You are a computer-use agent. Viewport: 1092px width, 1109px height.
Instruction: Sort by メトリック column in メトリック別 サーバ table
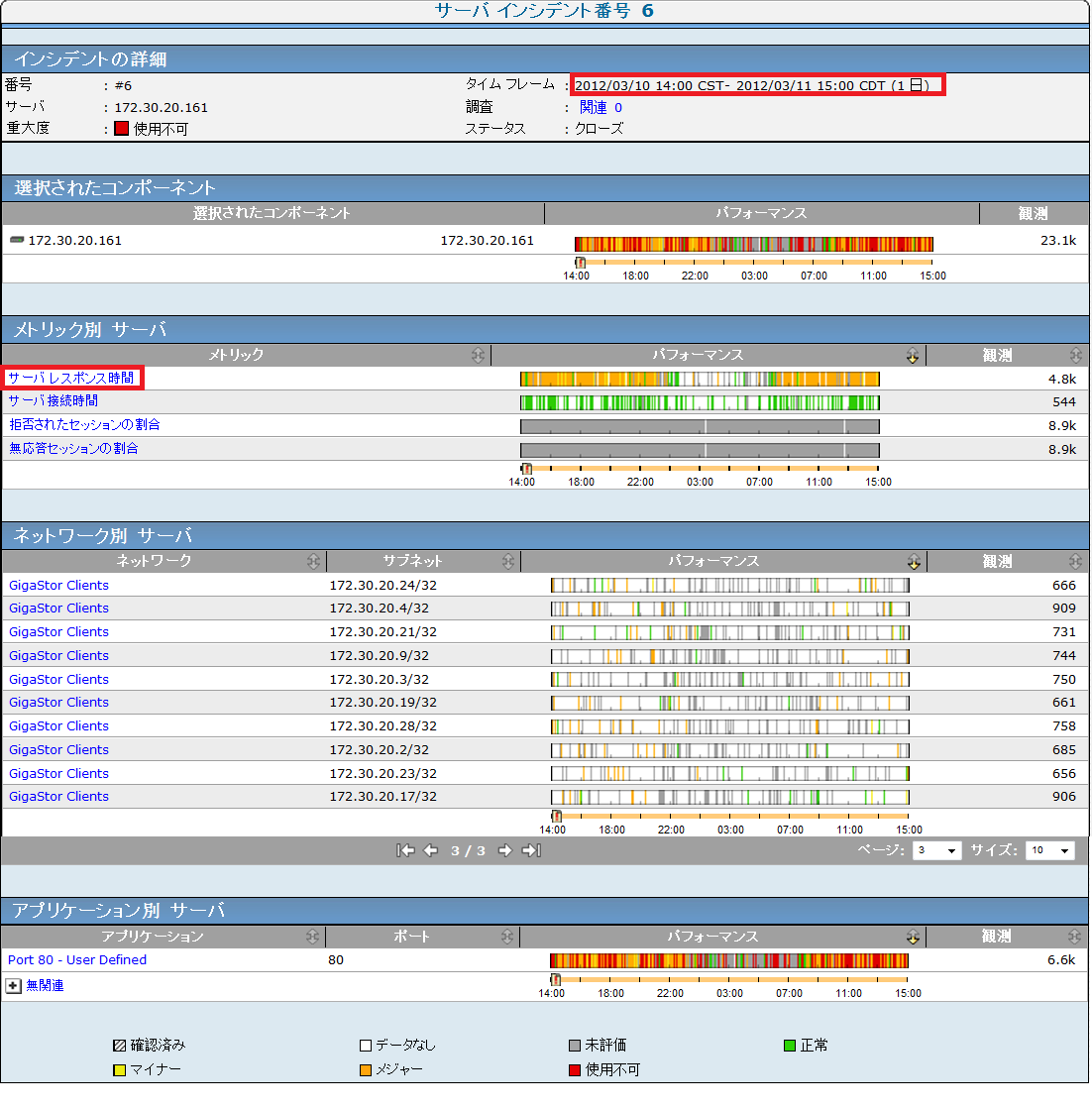(x=479, y=356)
